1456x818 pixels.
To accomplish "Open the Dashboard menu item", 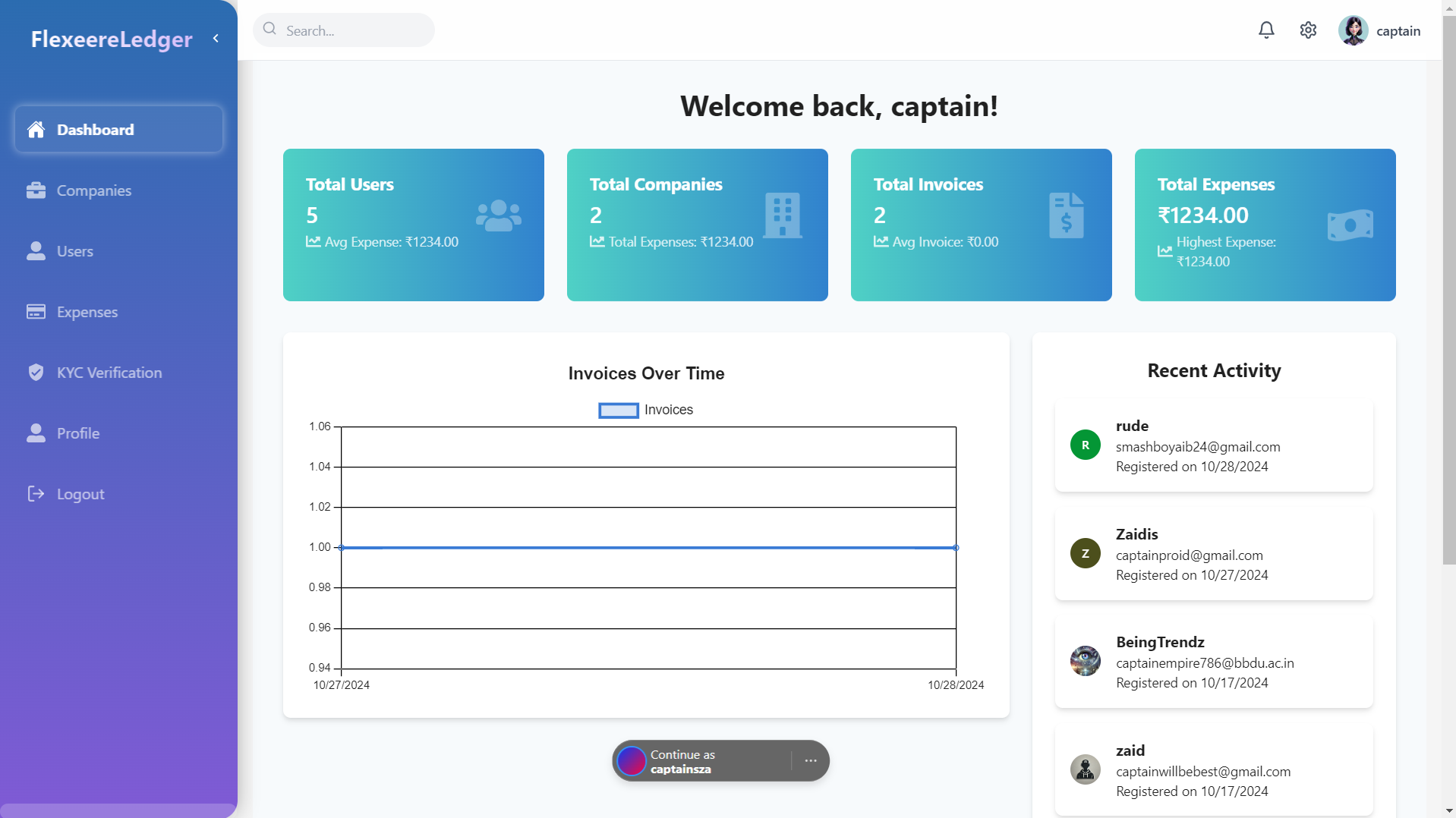I will click(x=118, y=130).
